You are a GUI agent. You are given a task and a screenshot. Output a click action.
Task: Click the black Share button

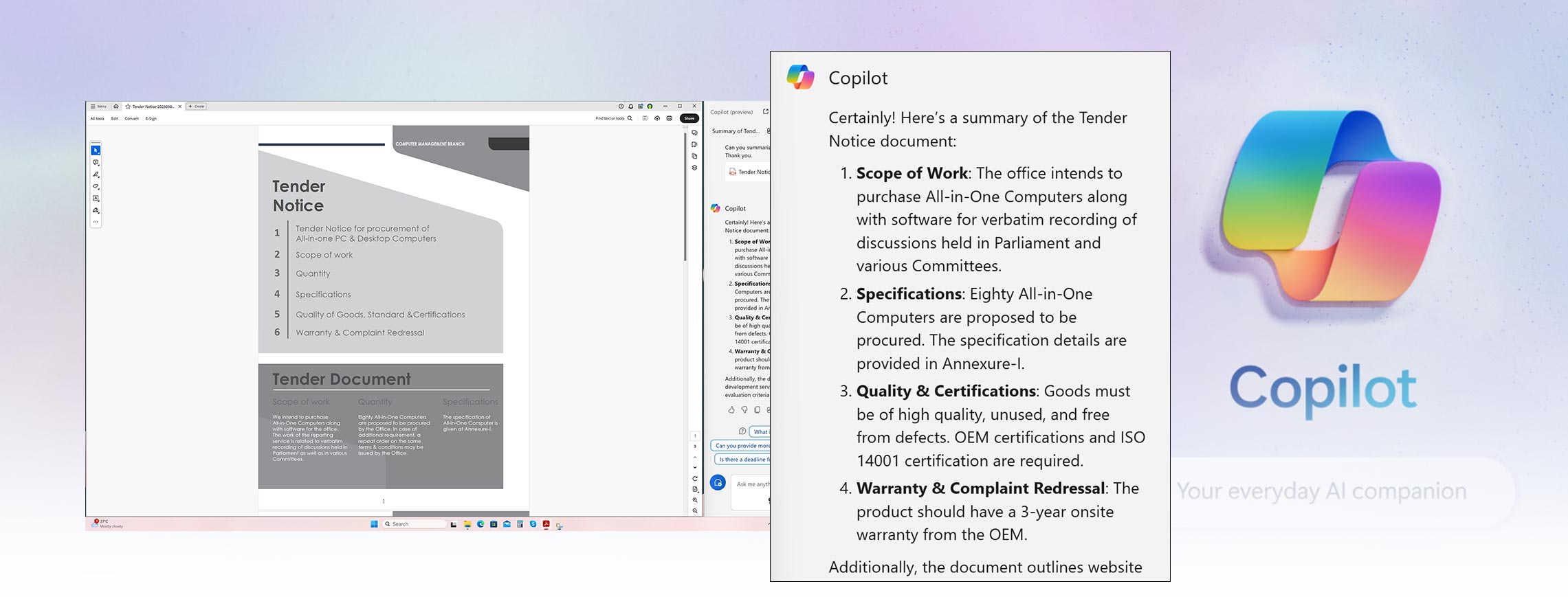[689, 118]
